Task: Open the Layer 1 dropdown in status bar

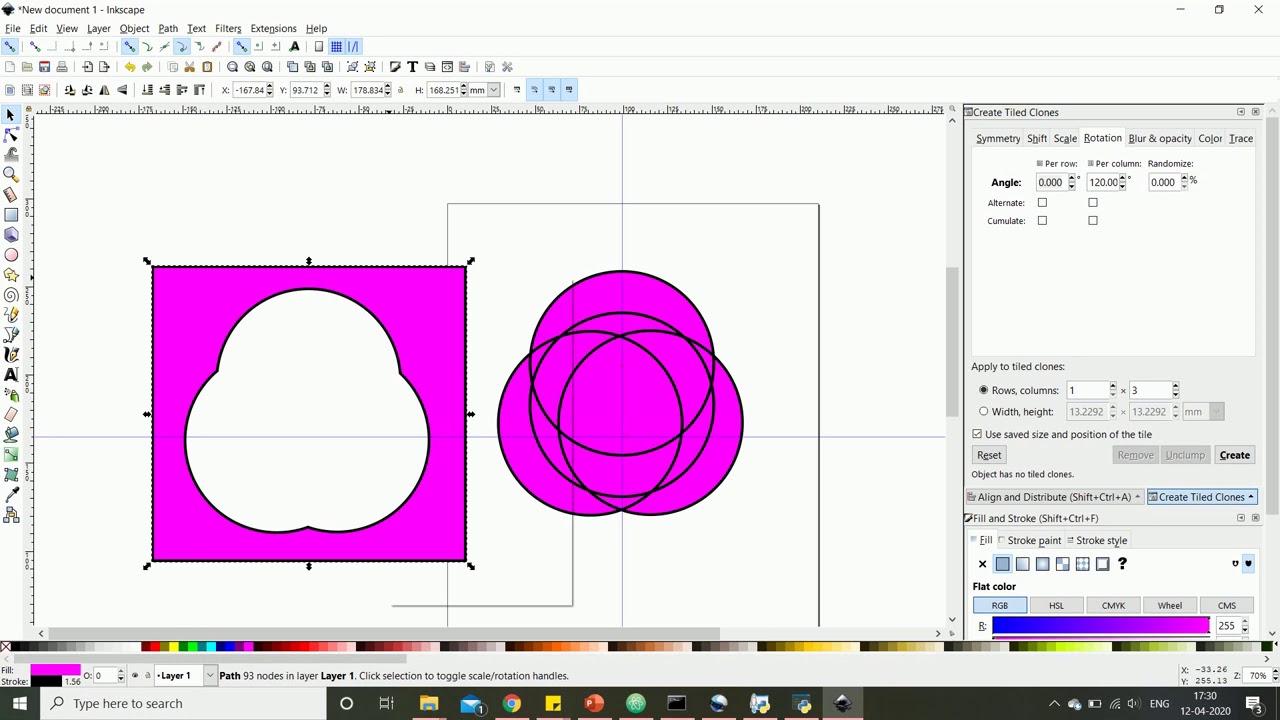Action: [x=210, y=676]
